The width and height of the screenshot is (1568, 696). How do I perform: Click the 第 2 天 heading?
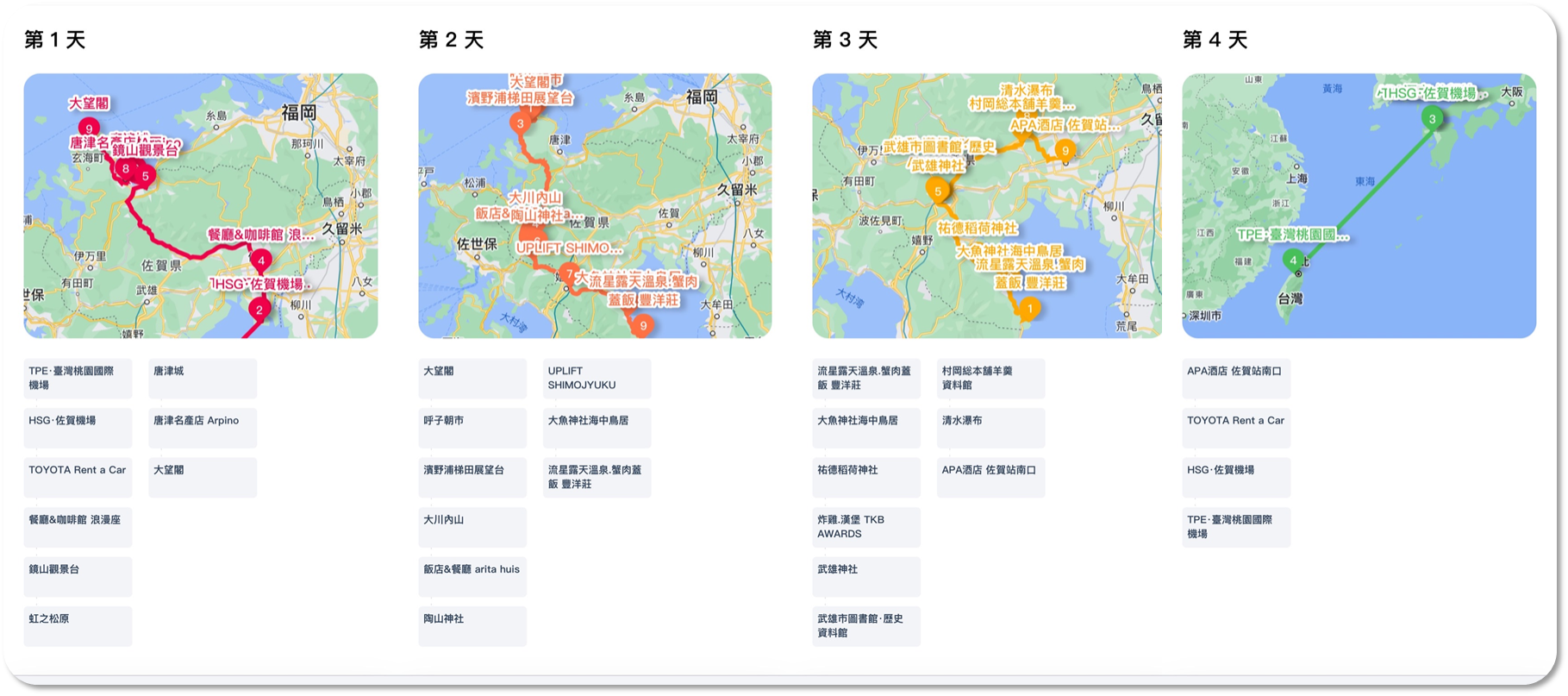click(452, 40)
